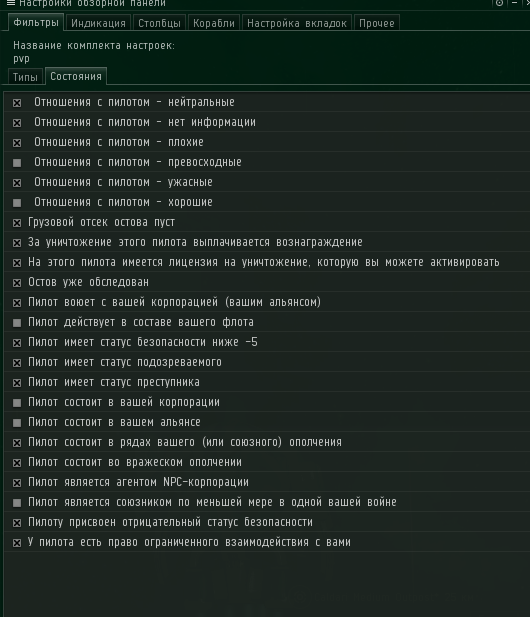This screenshot has height=617, width=530.
Task: Toggle Пилот является агентом NPC-корпорации
Action: pyautogui.click(x=17, y=483)
